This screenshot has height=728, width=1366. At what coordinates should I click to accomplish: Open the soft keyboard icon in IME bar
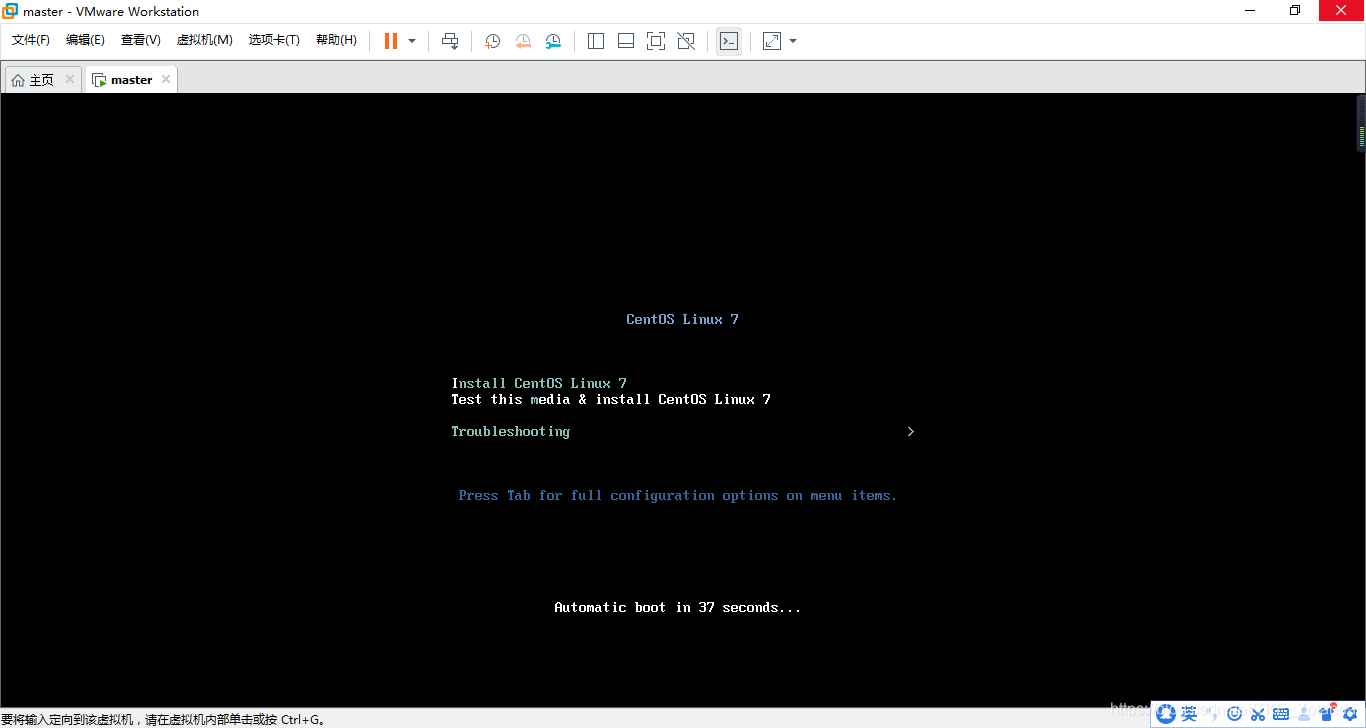click(1281, 713)
